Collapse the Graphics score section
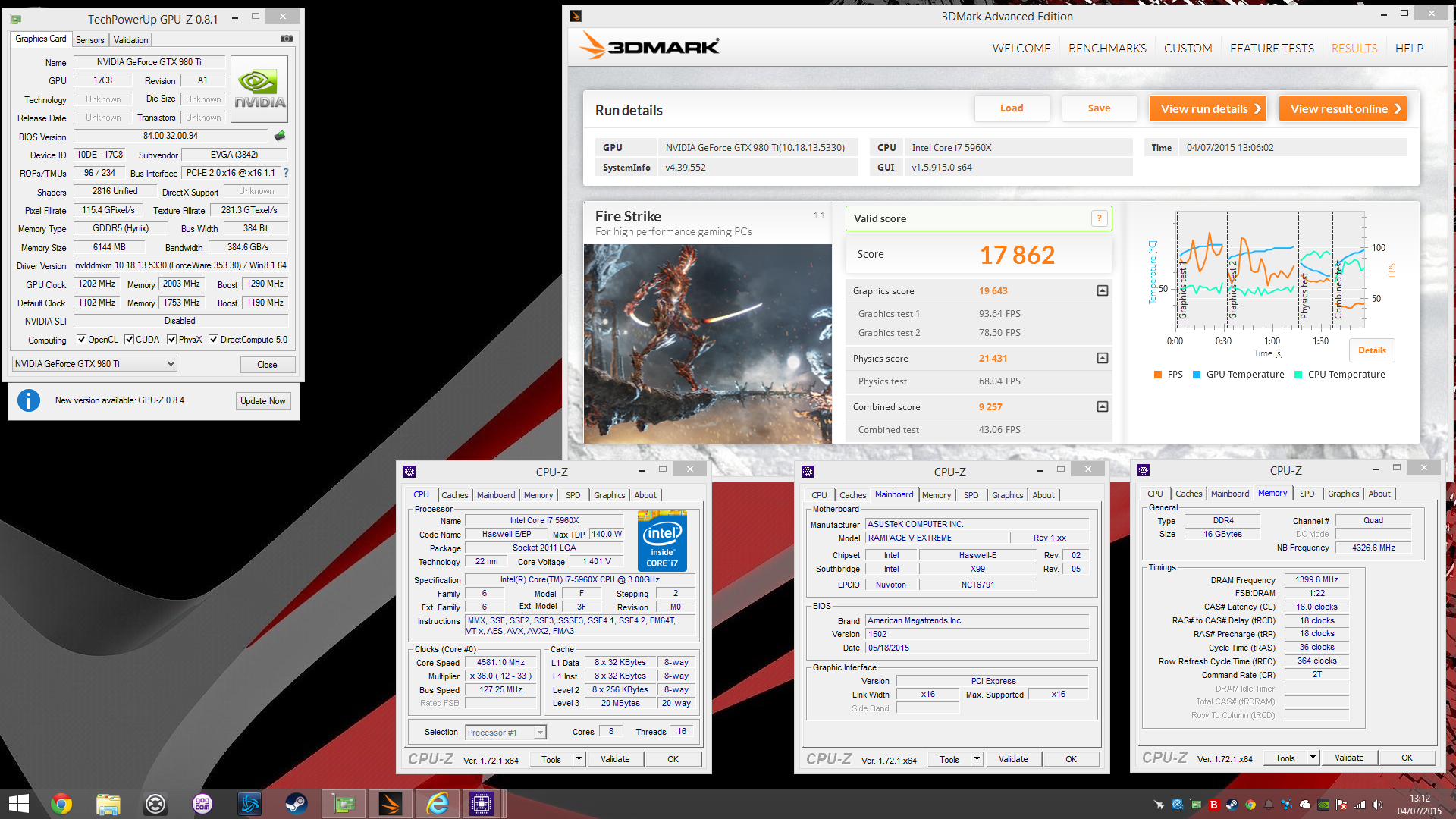This screenshot has width=1456, height=819. (1103, 290)
